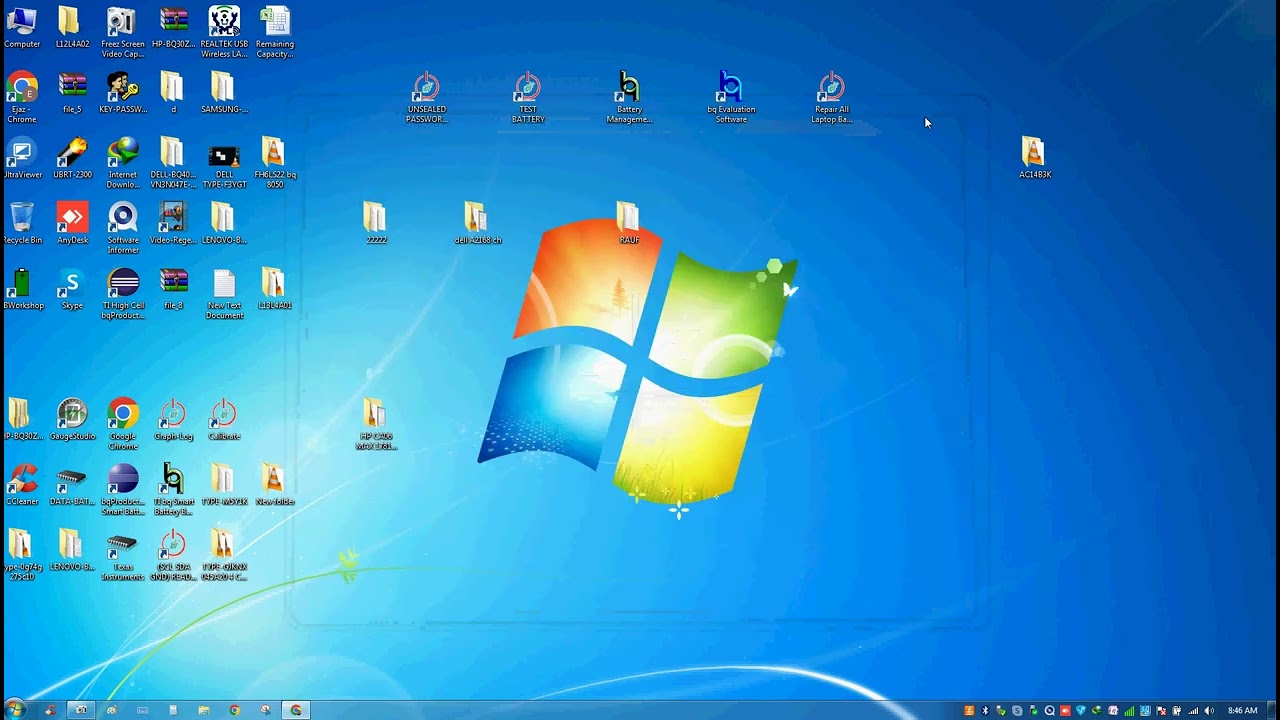Open the KEY-PASSW shortcut icon
This screenshot has height=720, width=1280.
tap(122, 93)
